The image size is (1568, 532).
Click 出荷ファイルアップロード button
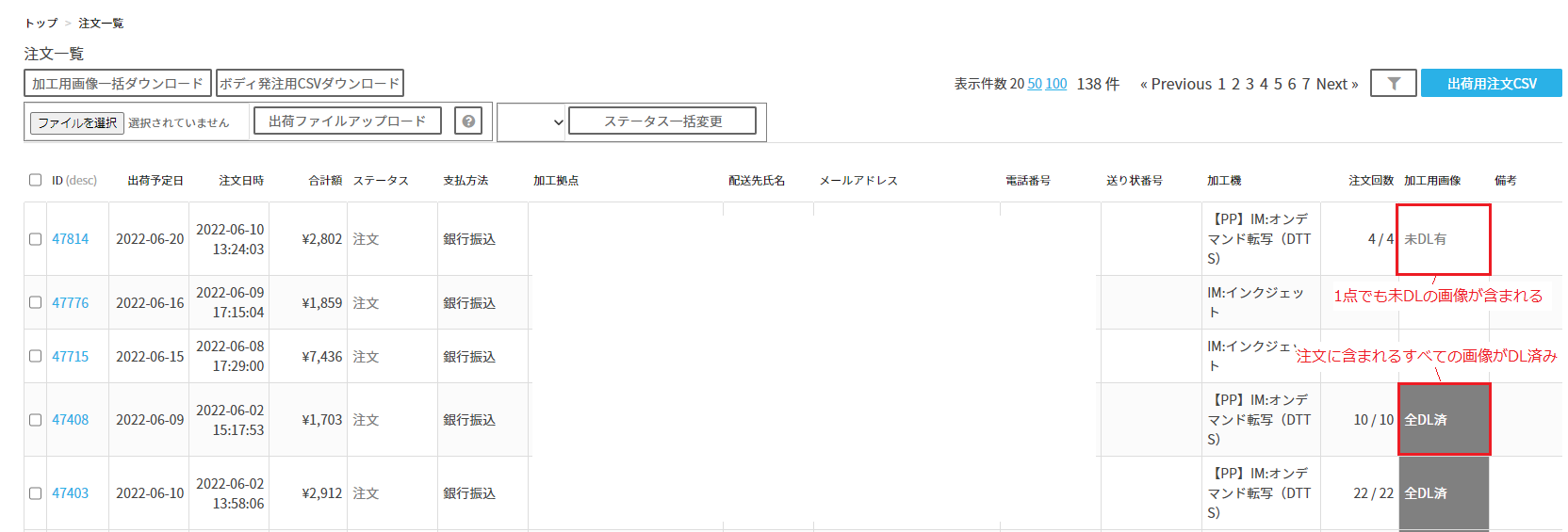click(x=348, y=121)
